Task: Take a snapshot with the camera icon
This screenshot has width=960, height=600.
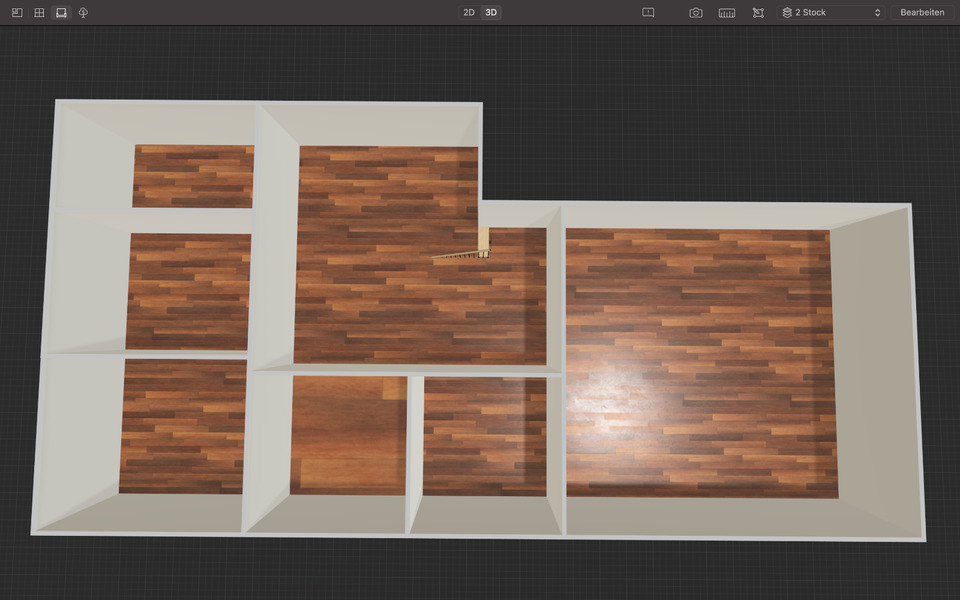Action: coord(696,13)
